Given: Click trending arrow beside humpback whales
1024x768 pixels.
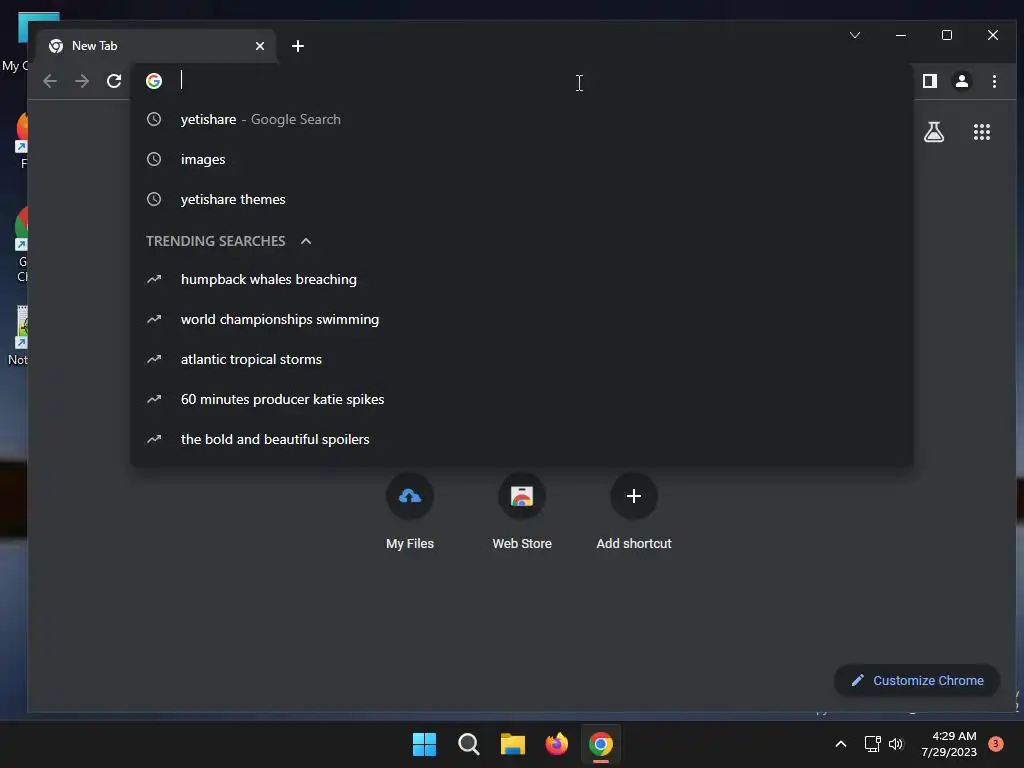Looking at the screenshot, I should (x=154, y=280).
